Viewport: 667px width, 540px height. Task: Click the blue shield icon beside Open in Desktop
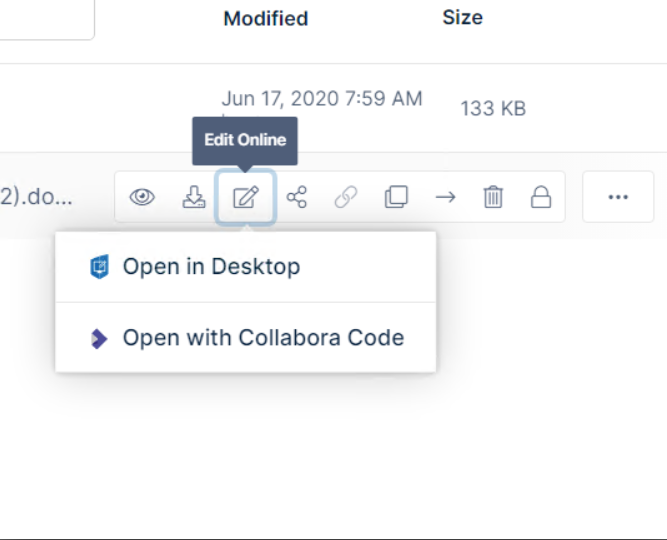[x=99, y=267]
